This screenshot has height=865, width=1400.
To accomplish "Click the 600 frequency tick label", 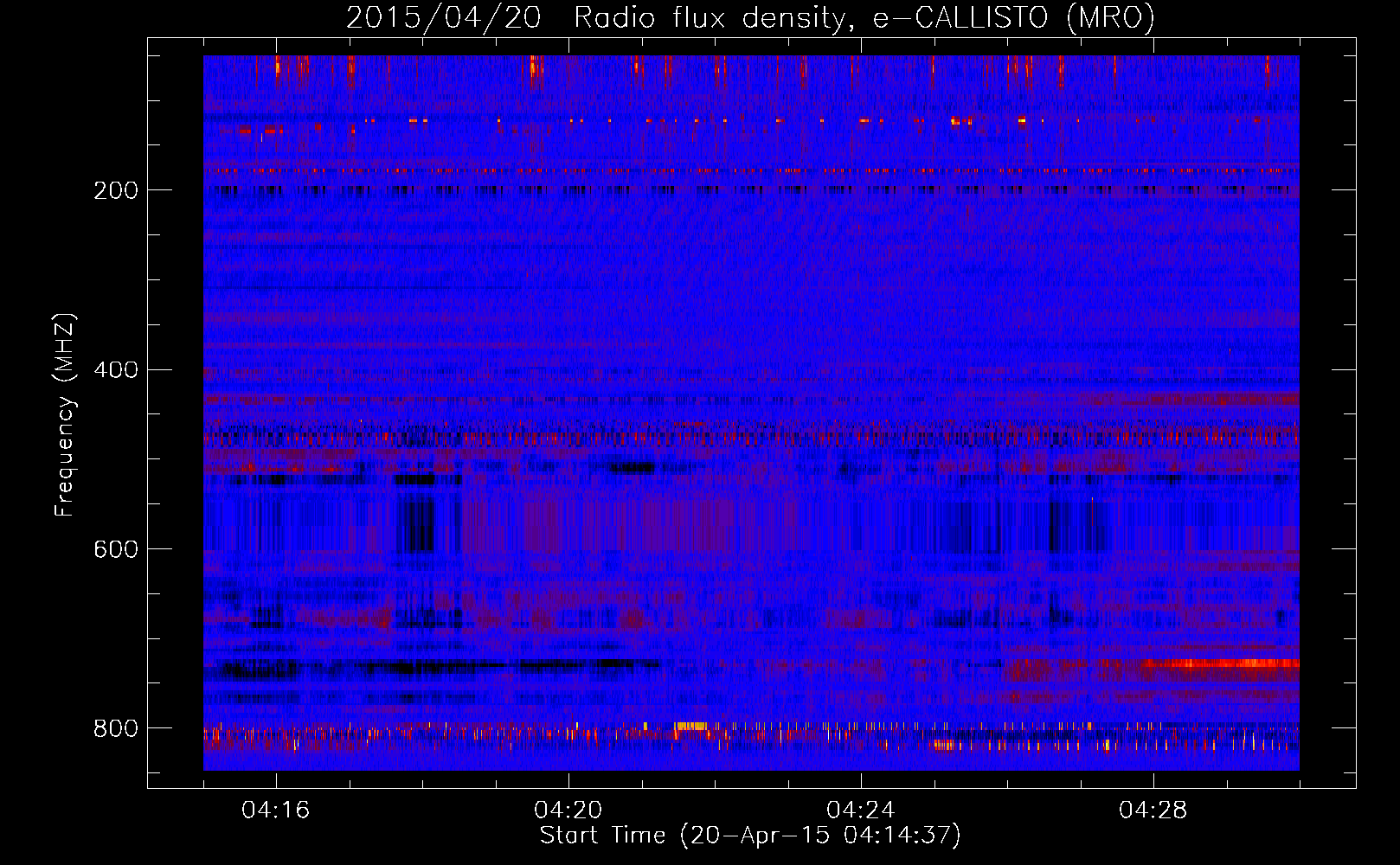I will tap(116, 549).
